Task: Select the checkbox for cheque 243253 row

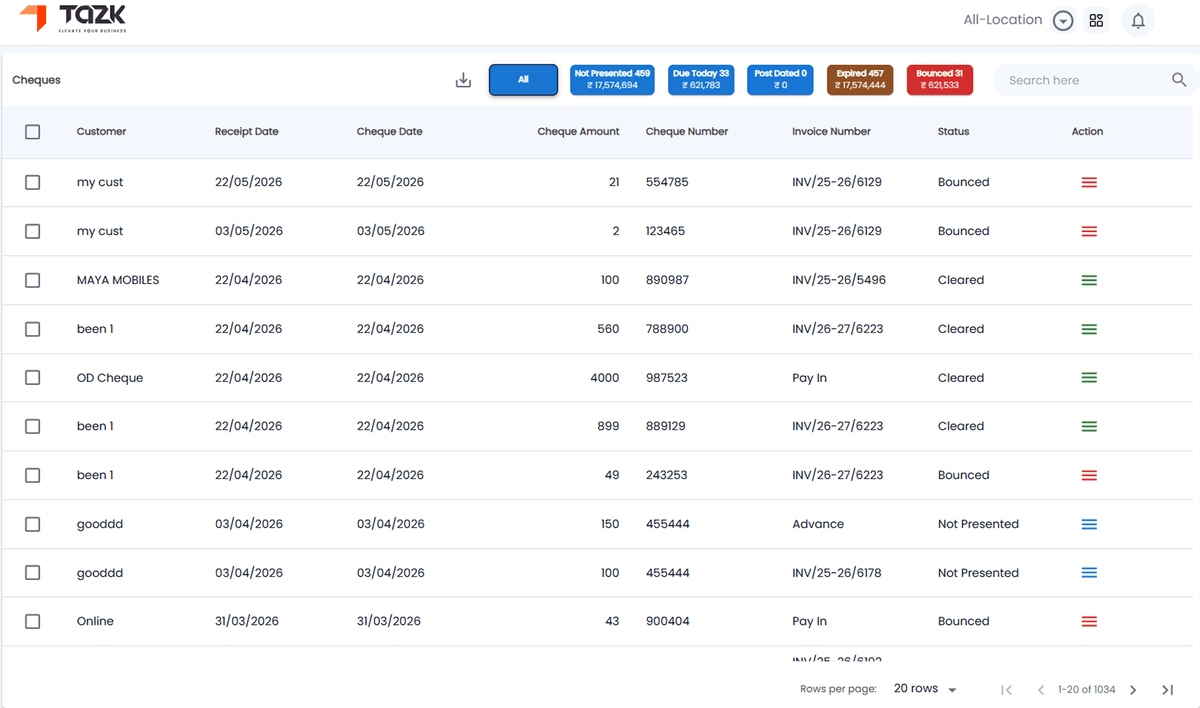Action: click(33, 475)
